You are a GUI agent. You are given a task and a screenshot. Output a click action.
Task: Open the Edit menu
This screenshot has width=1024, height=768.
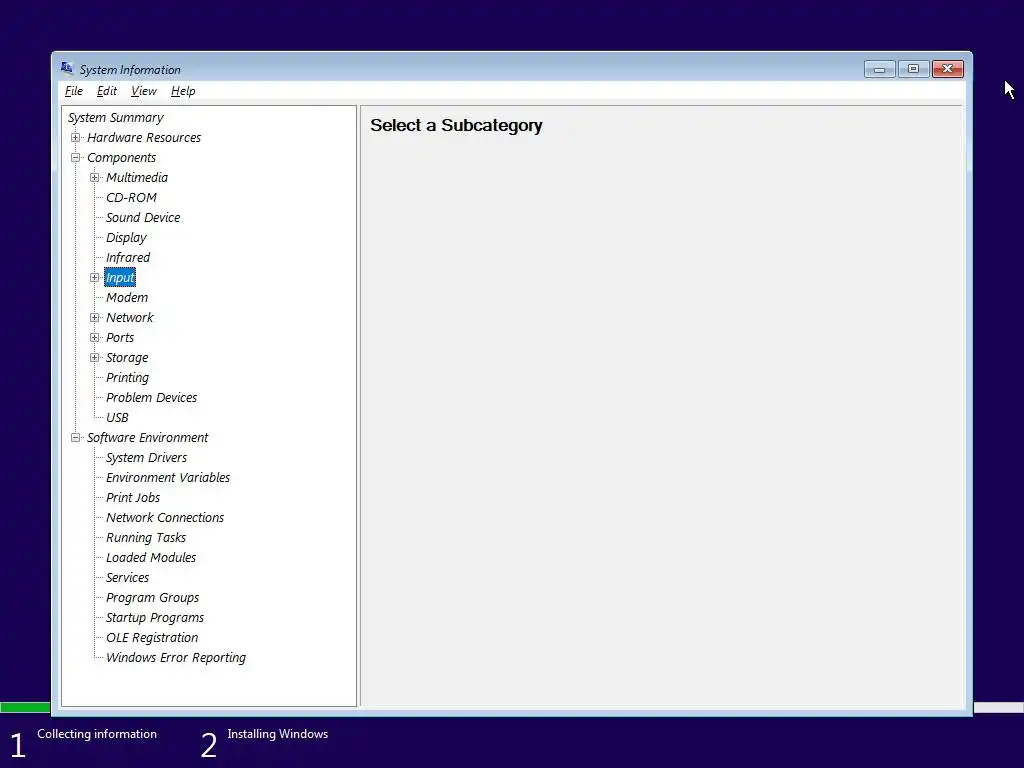(106, 91)
